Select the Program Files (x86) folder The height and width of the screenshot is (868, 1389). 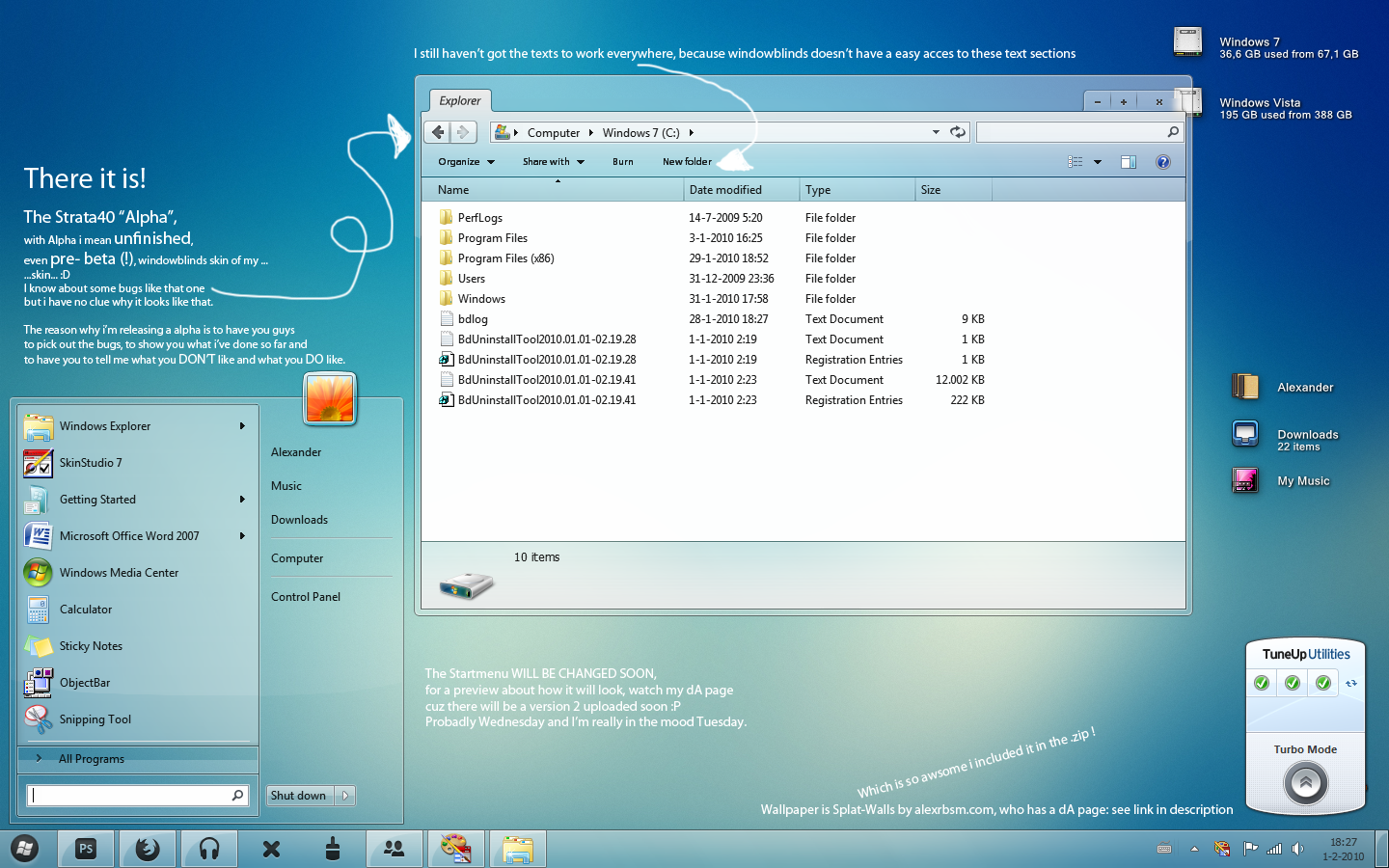coord(505,258)
